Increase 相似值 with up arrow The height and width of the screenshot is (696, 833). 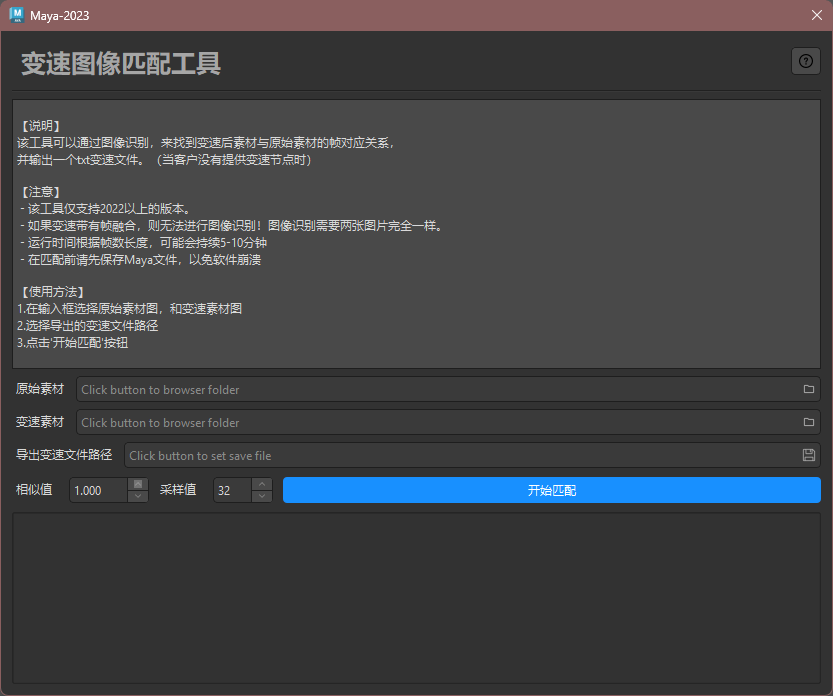point(138,484)
